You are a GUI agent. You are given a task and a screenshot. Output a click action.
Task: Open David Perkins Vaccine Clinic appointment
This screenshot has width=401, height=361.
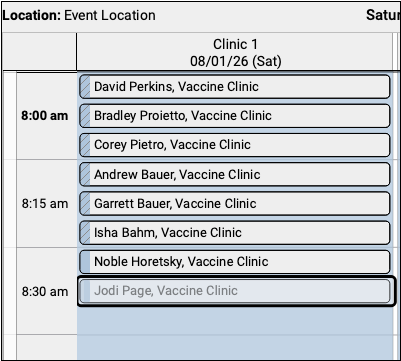coord(235,87)
